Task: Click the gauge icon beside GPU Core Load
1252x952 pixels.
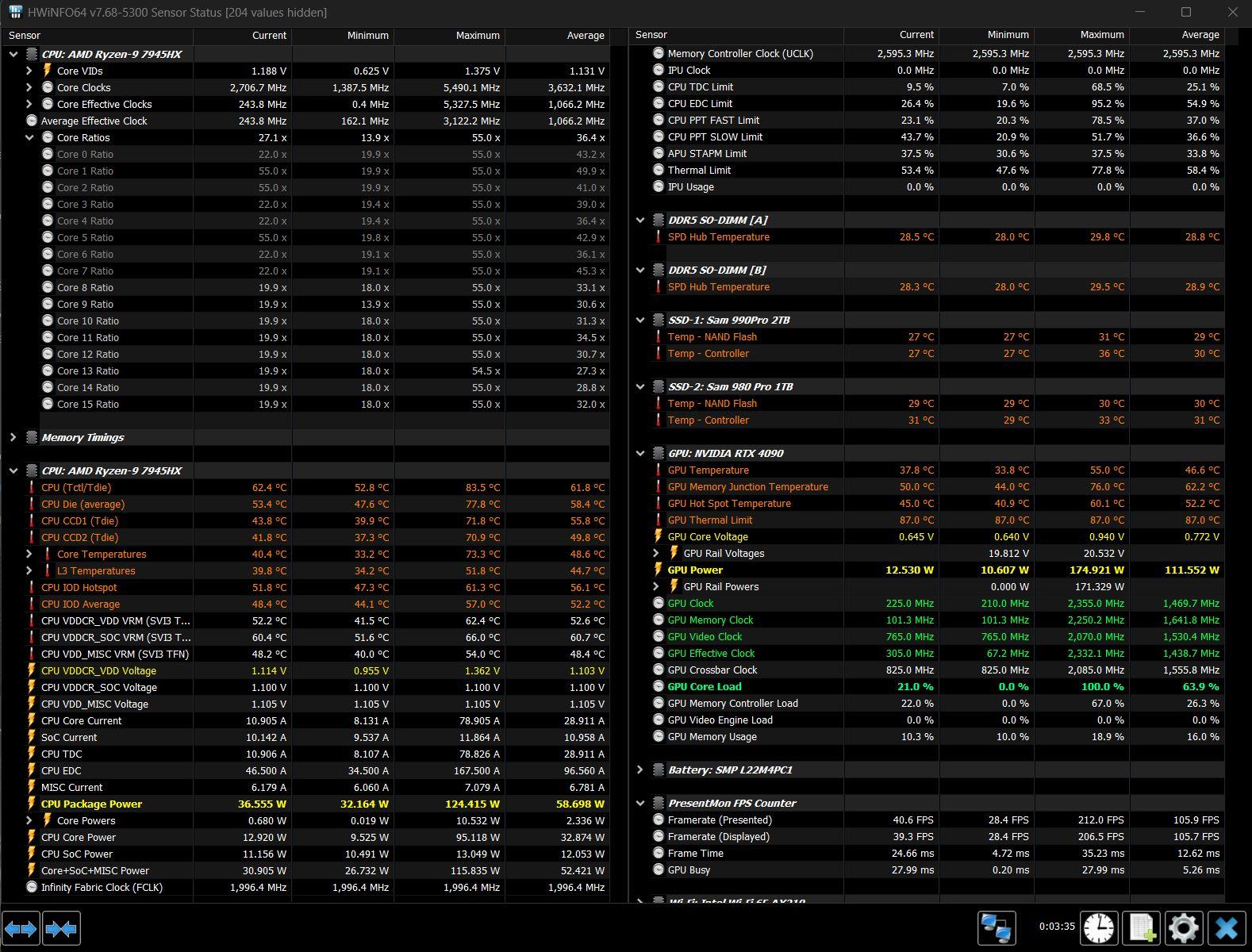Action: 659,686
